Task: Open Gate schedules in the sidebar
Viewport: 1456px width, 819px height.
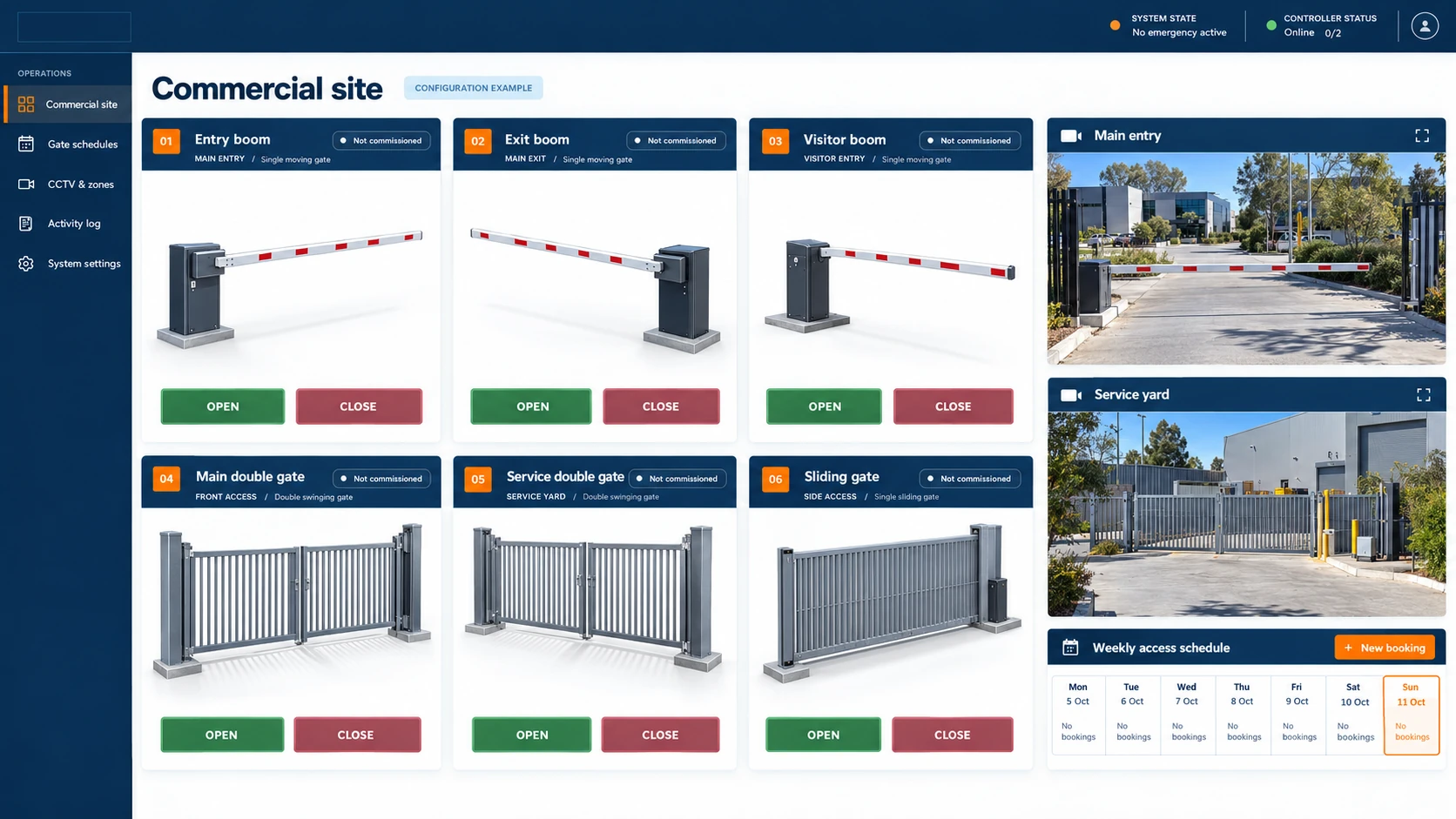Action: click(x=68, y=144)
